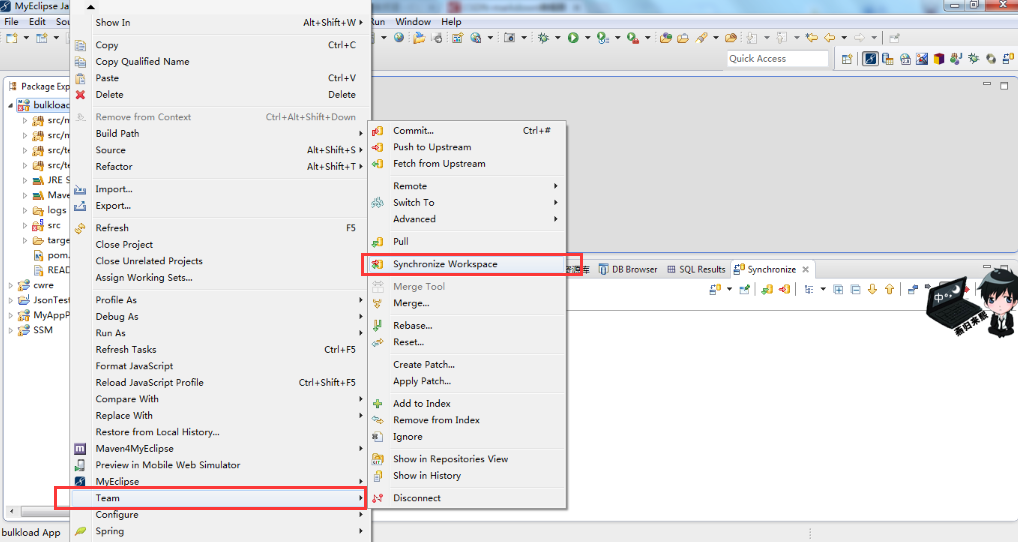This screenshot has width=1018, height=542.
Task: Click the Search flashlight toolbar icon
Action: 701,38
